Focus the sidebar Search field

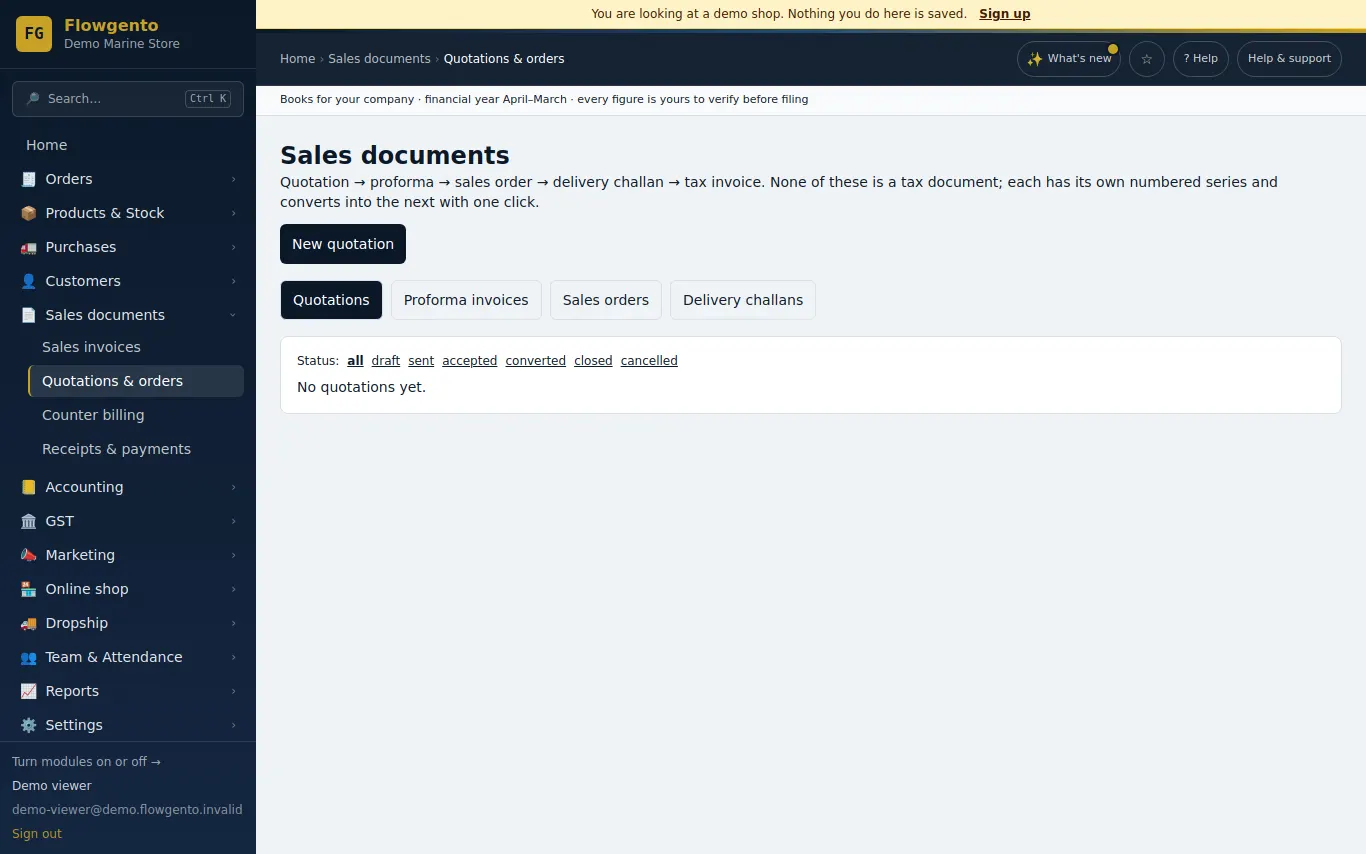128,99
